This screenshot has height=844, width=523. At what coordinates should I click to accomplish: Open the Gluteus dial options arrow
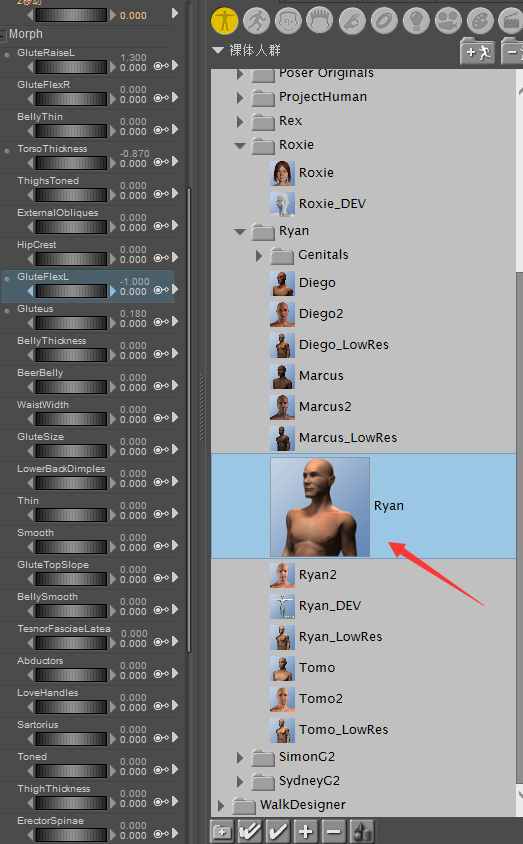[x=175, y=322]
